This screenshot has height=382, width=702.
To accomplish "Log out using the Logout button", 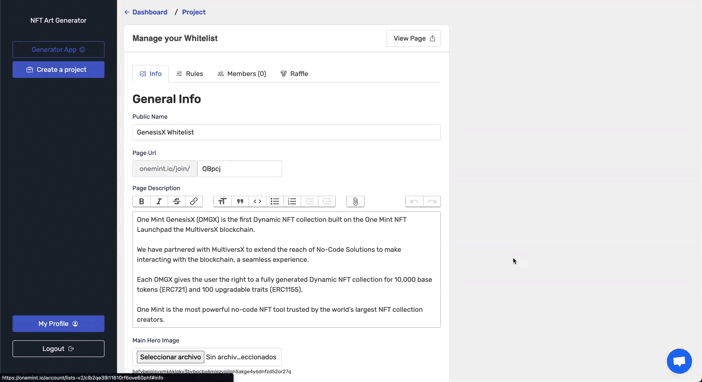I will click(59, 349).
